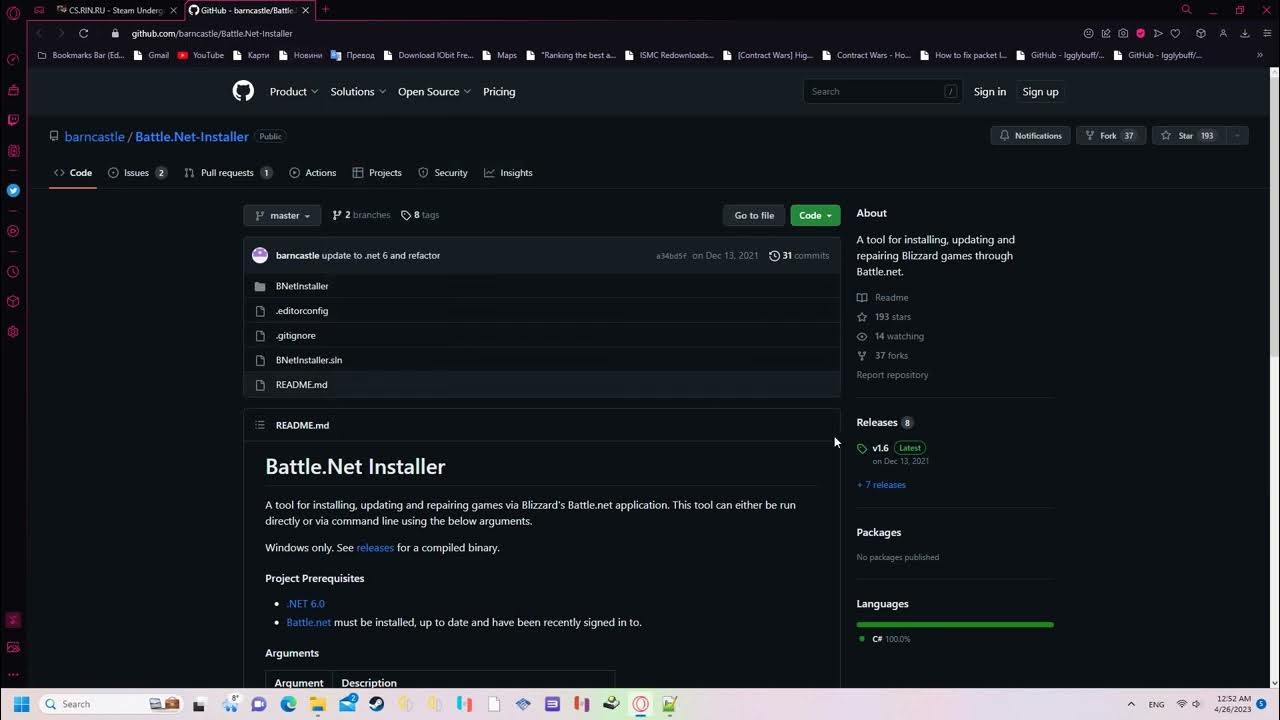
Task: Switch to the Pull requests tab
Action: (228, 173)
